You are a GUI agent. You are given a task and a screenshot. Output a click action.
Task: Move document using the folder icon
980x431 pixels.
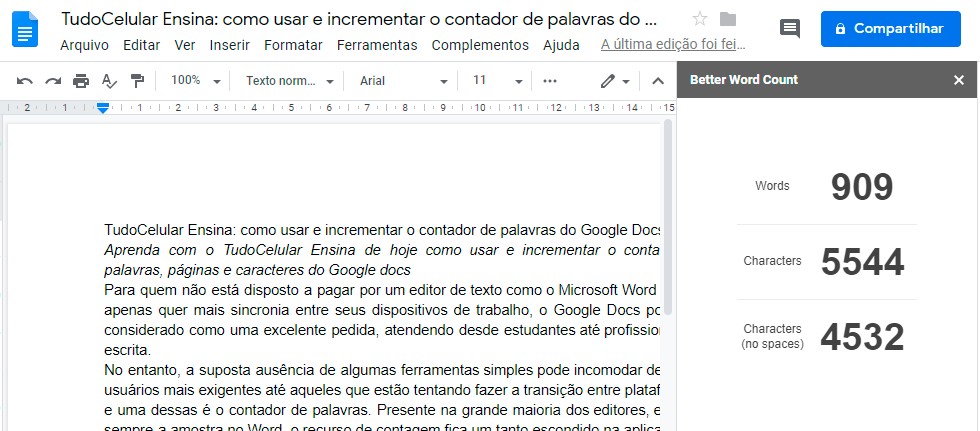[x=727, y=19]
